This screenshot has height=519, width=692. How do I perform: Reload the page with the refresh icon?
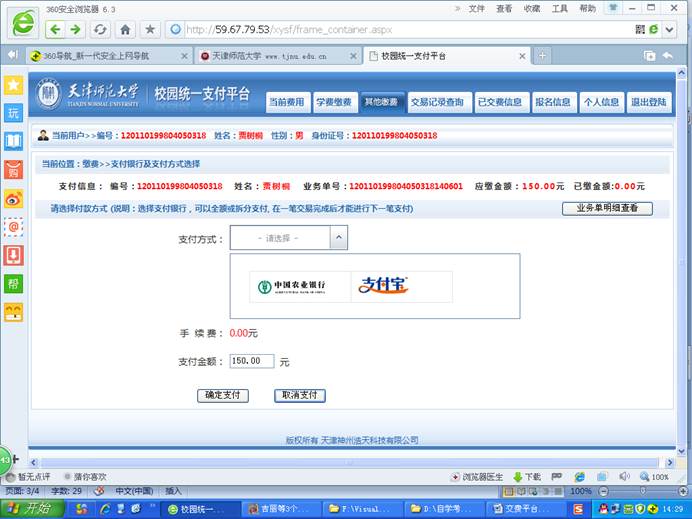tap(100, 30)
